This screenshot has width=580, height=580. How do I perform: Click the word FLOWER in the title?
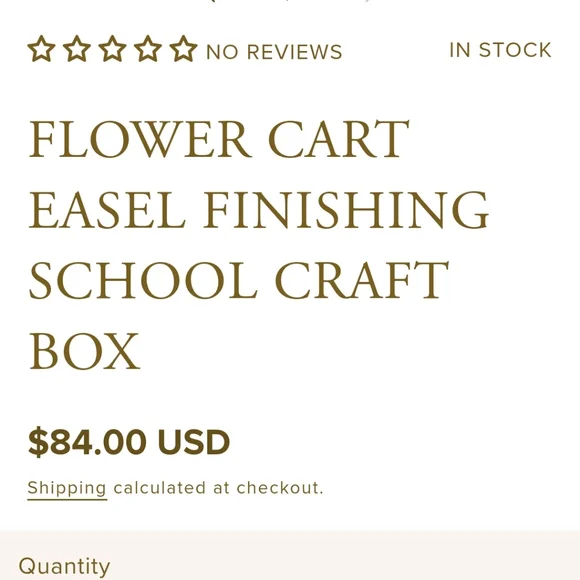tap(140, 139)
